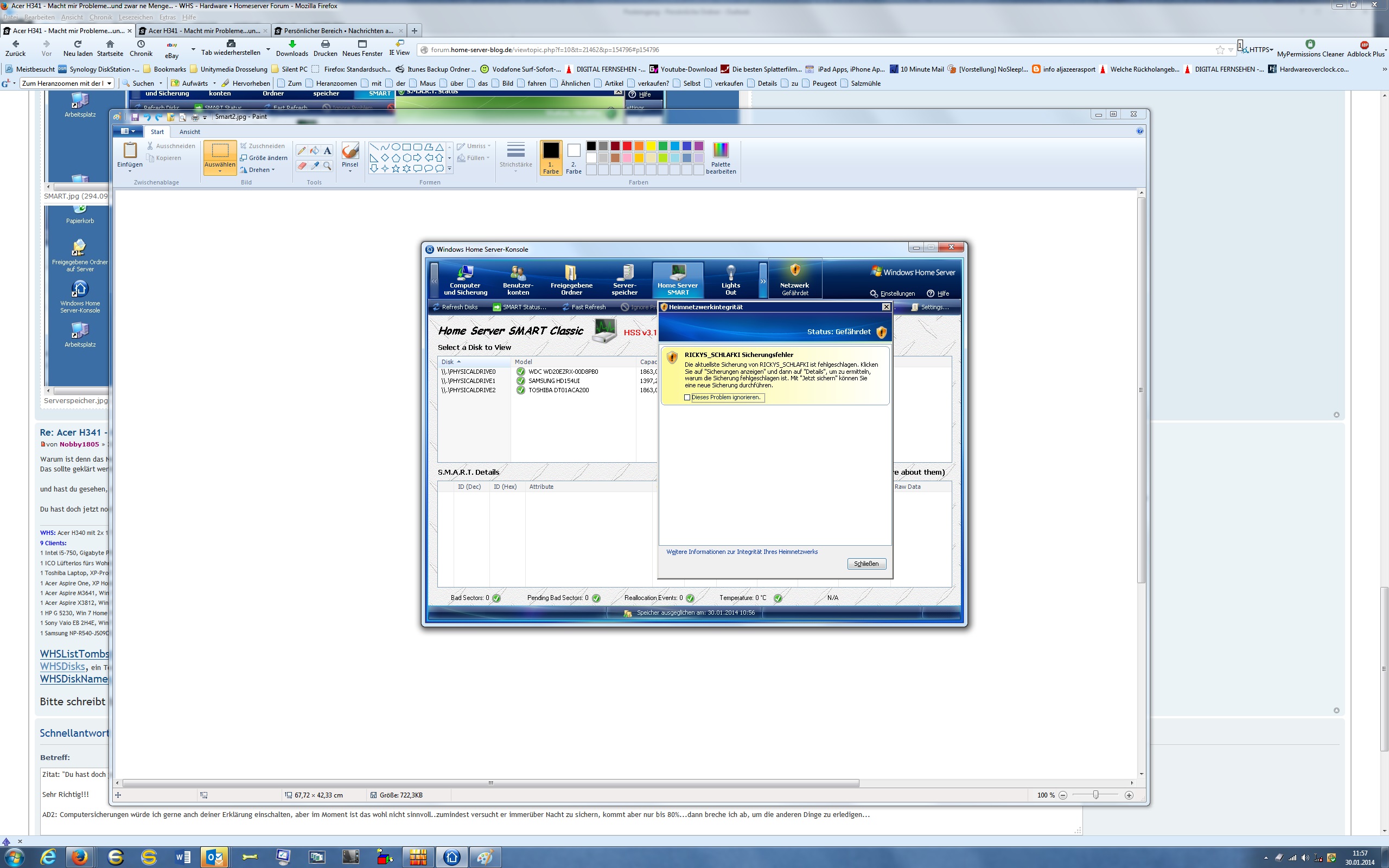
Task: Pick the yellow color swatch in Farben
Action: [x=651, y=146]
